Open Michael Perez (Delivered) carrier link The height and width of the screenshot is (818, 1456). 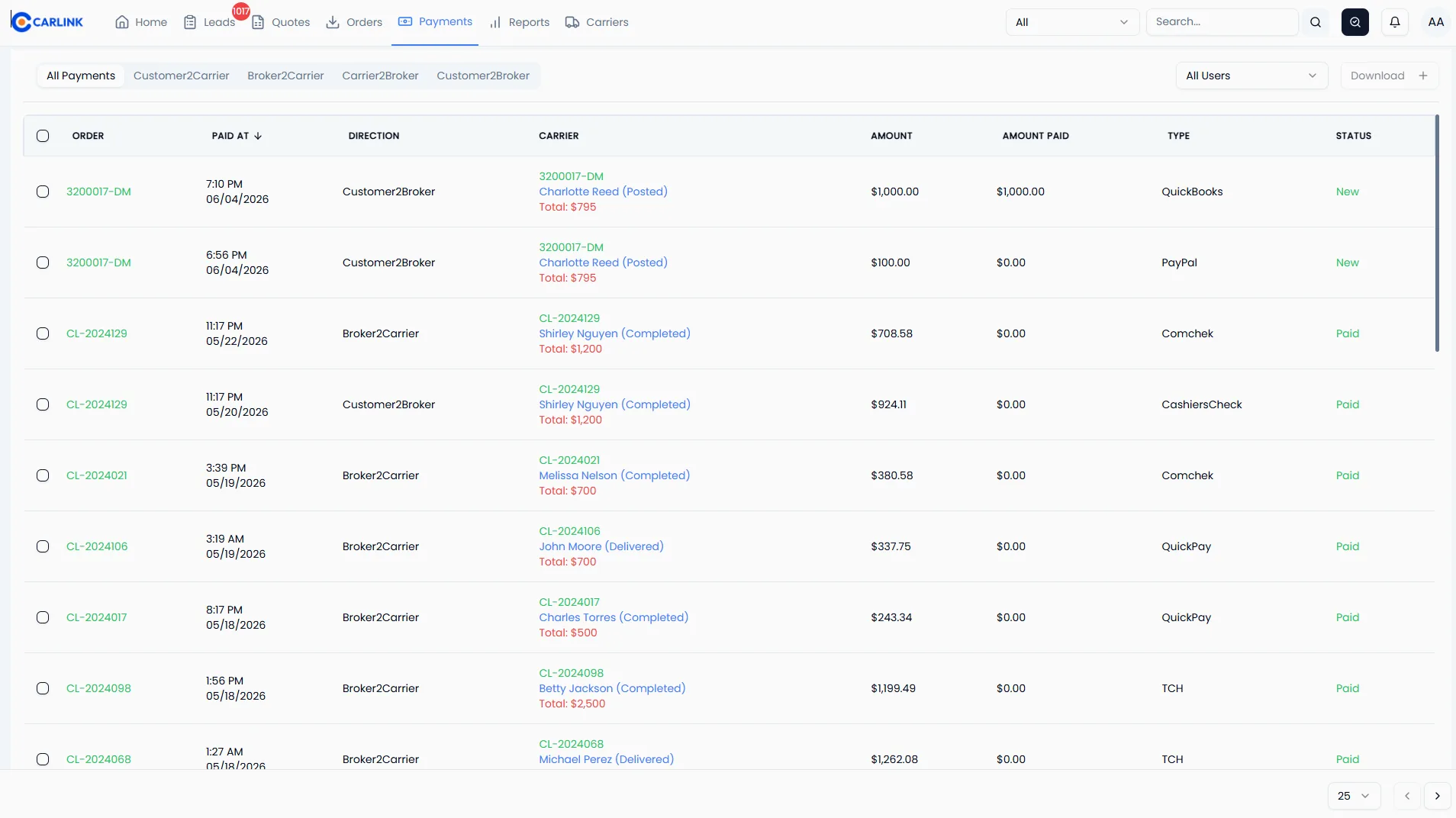pos(606,759)
